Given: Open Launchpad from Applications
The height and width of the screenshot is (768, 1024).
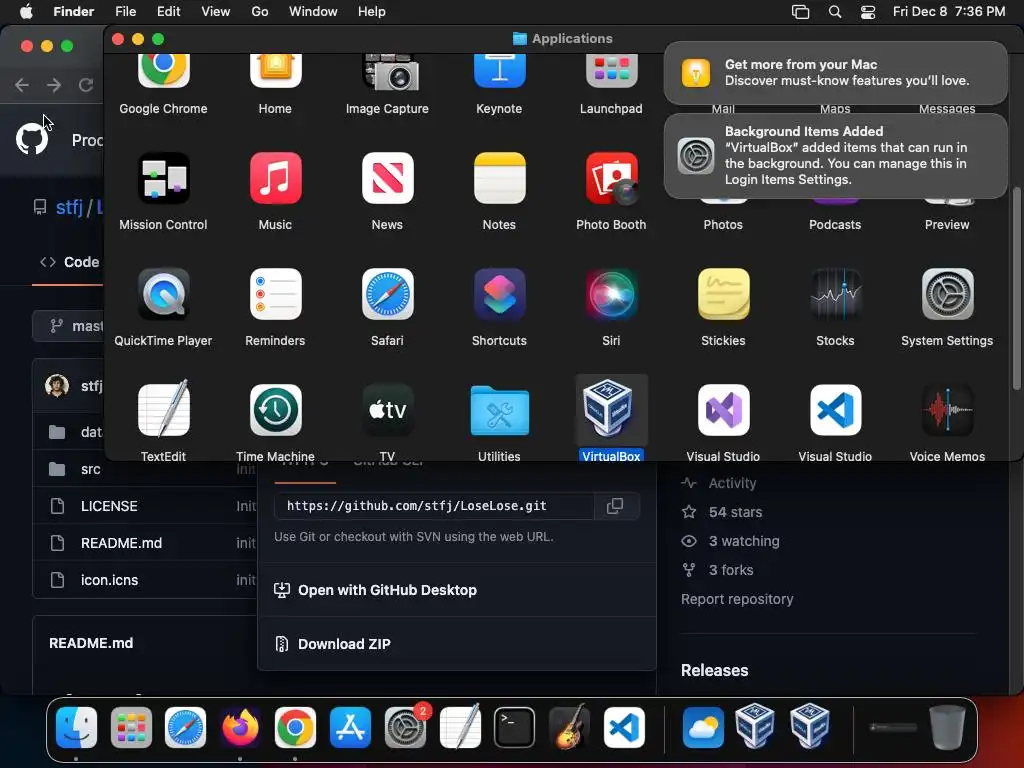Looking at the screenshot, I should 611,71.
